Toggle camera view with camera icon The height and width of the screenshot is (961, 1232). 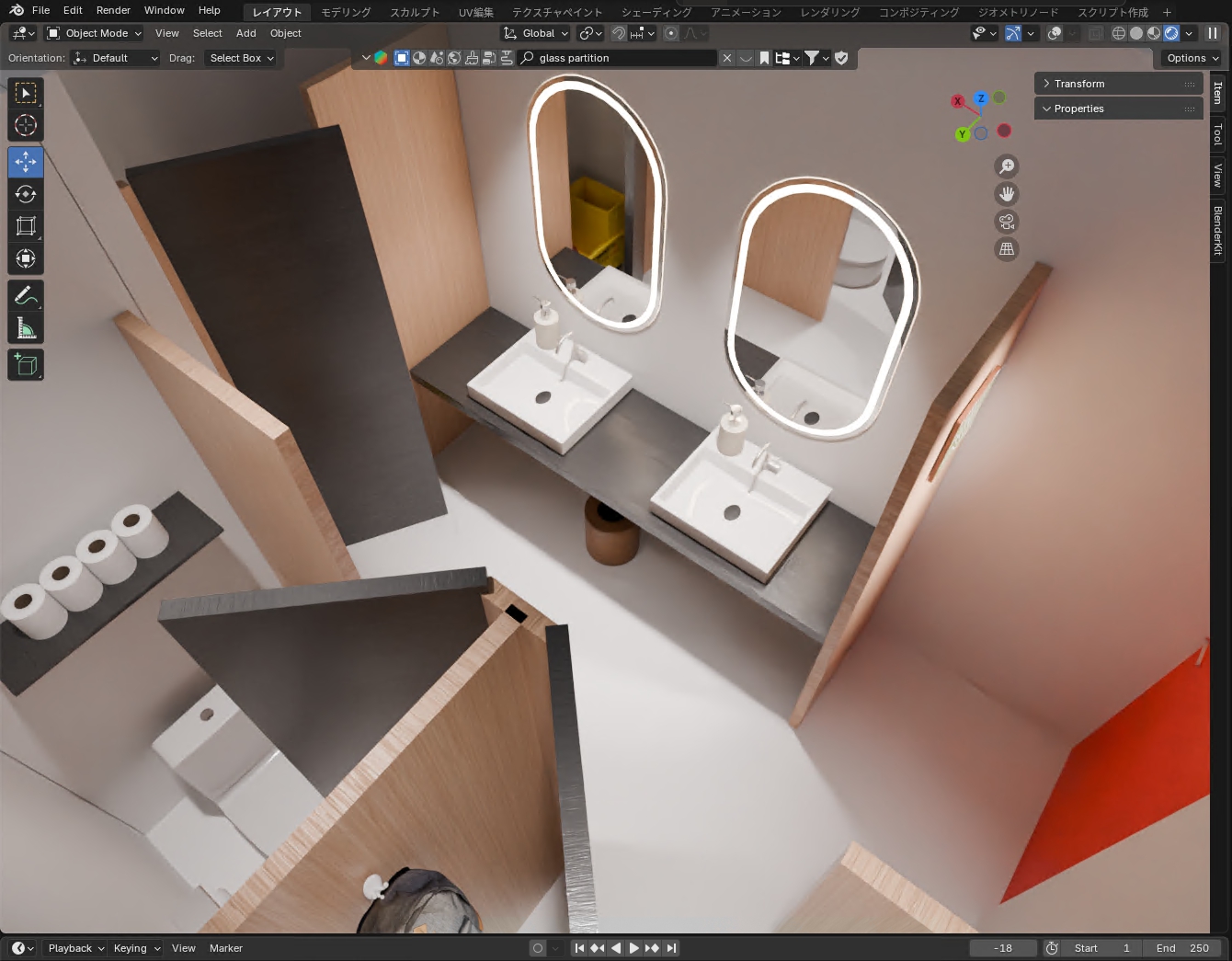(x=1007, y=222)
